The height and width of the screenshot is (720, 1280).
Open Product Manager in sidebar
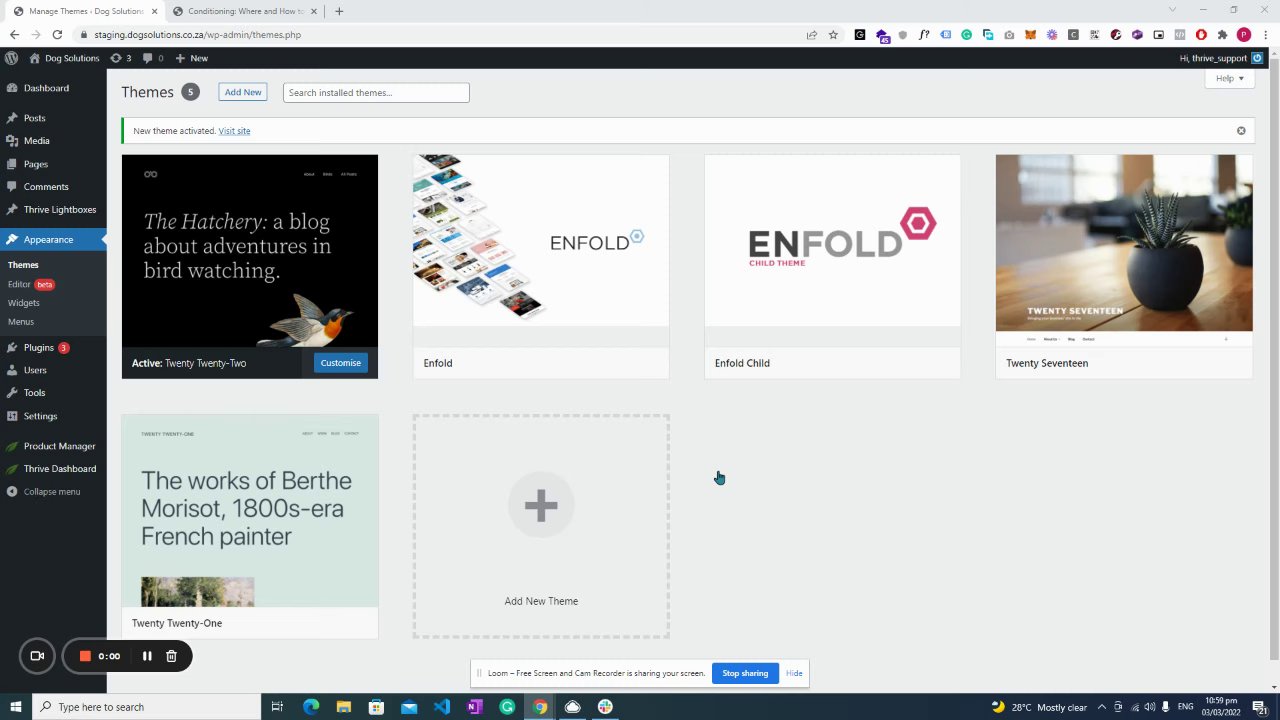[x=59, y=446]
